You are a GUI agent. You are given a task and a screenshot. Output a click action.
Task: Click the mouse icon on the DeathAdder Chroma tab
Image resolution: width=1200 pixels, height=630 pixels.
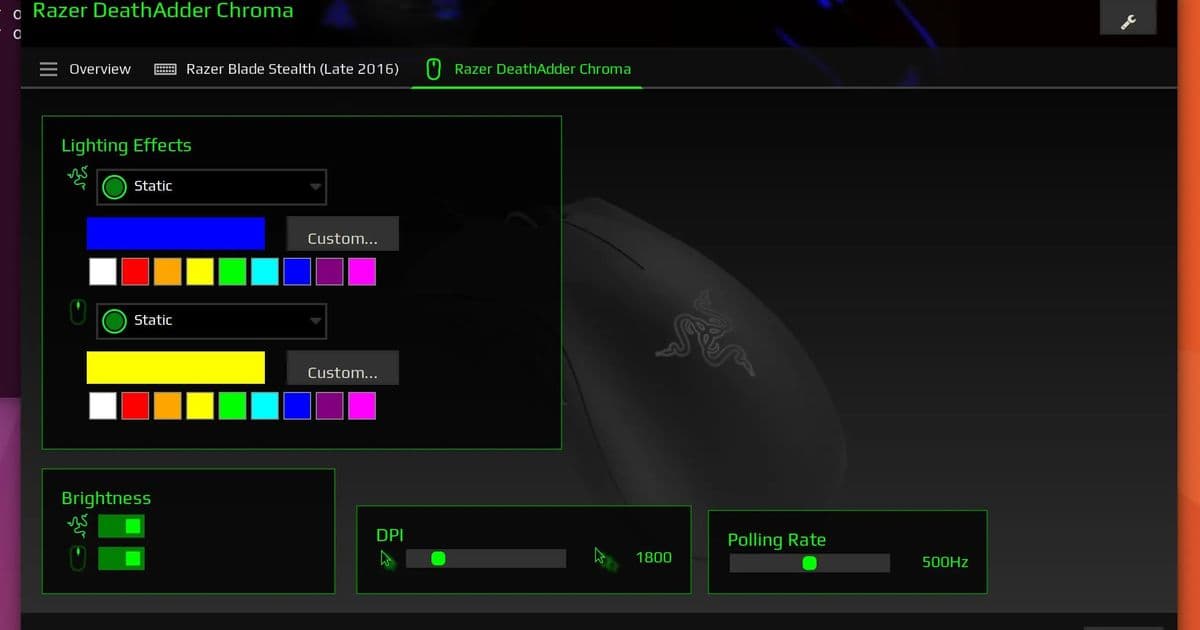[432, 69]
